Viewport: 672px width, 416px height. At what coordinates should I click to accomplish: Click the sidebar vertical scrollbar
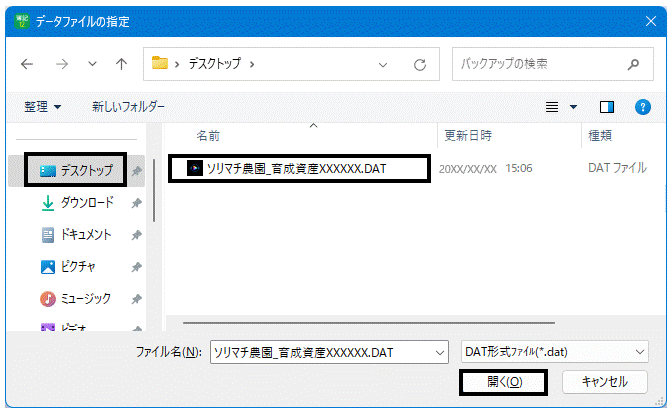(154, 191)
